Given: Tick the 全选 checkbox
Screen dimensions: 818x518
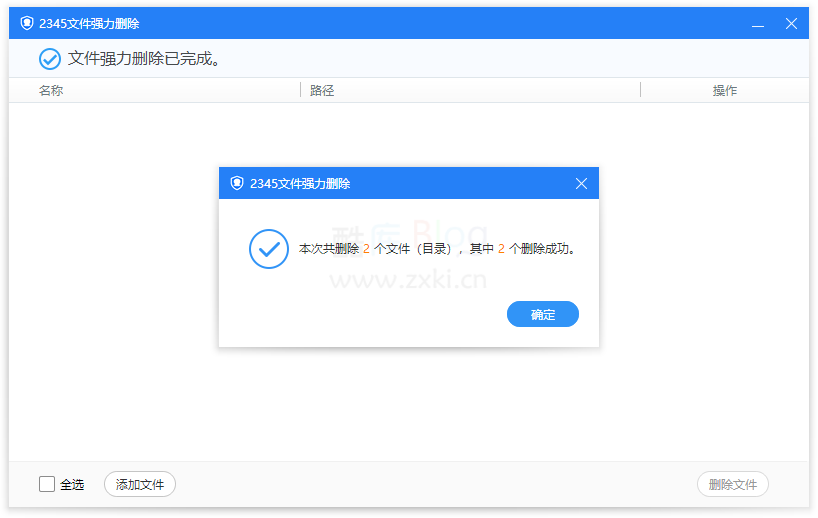Looking at the screenshot, I should tap(47, 484).
